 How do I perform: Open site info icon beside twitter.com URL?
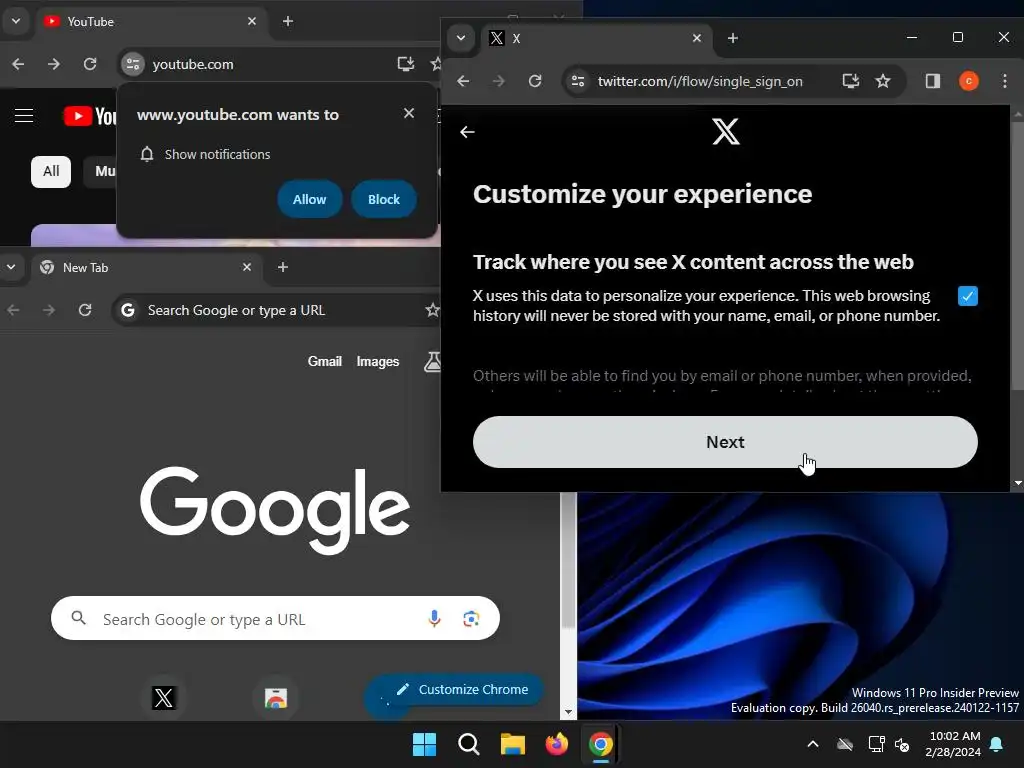coord(578,81)
